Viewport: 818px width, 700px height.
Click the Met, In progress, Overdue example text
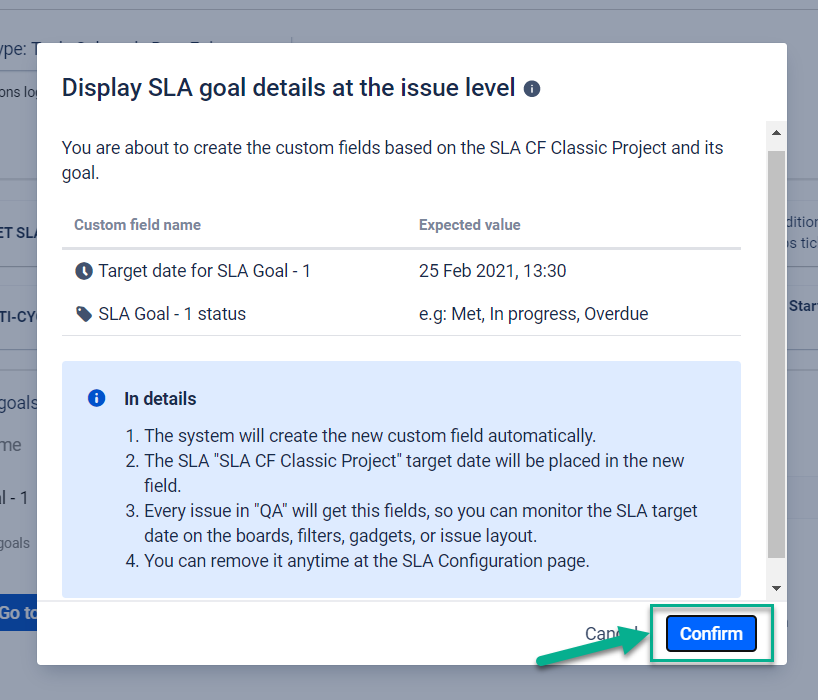pyautogui.click(x=533, y=314)
